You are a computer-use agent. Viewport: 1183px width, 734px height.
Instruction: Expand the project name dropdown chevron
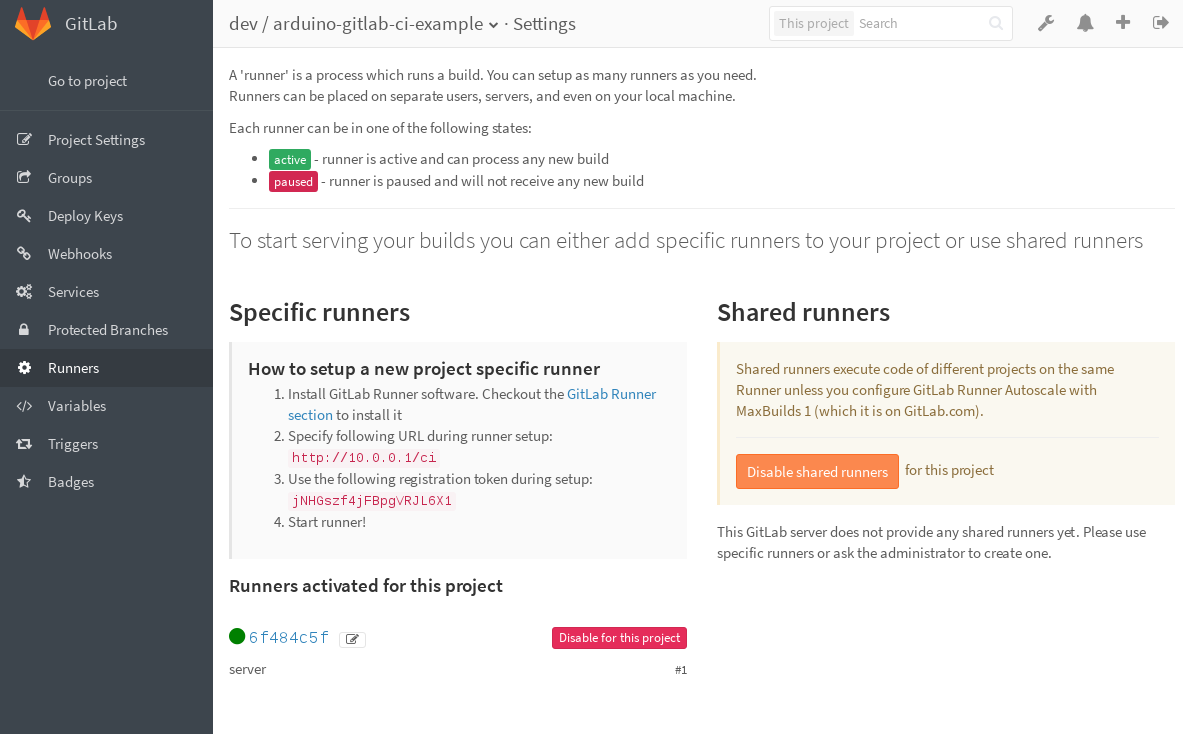tap(493, 25)
